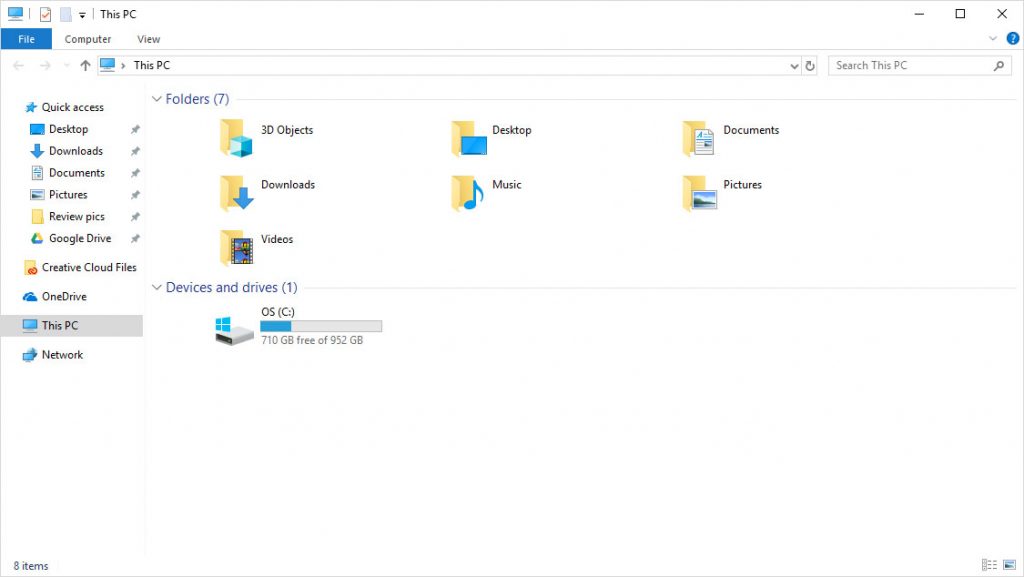1024x577 pixels.
Task: Open the Downloads folder icon in Folders
Action: [236, 193]
